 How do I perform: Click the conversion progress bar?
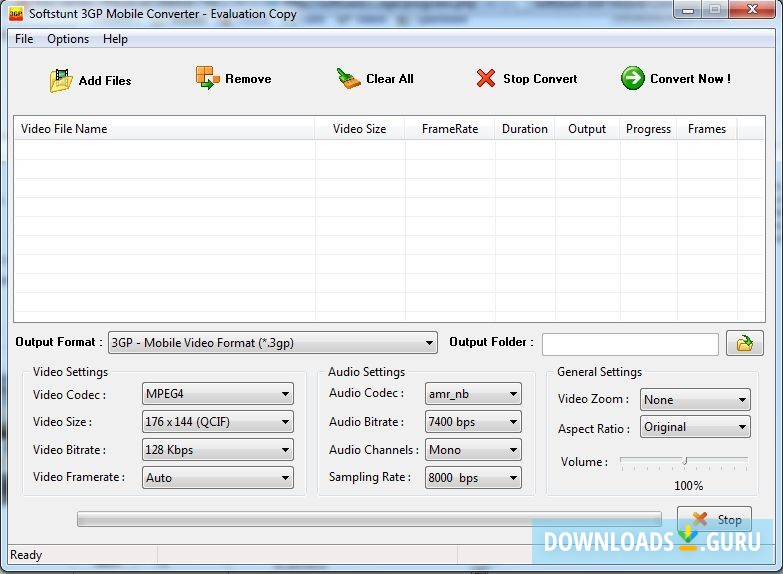(x=369, y=519)
